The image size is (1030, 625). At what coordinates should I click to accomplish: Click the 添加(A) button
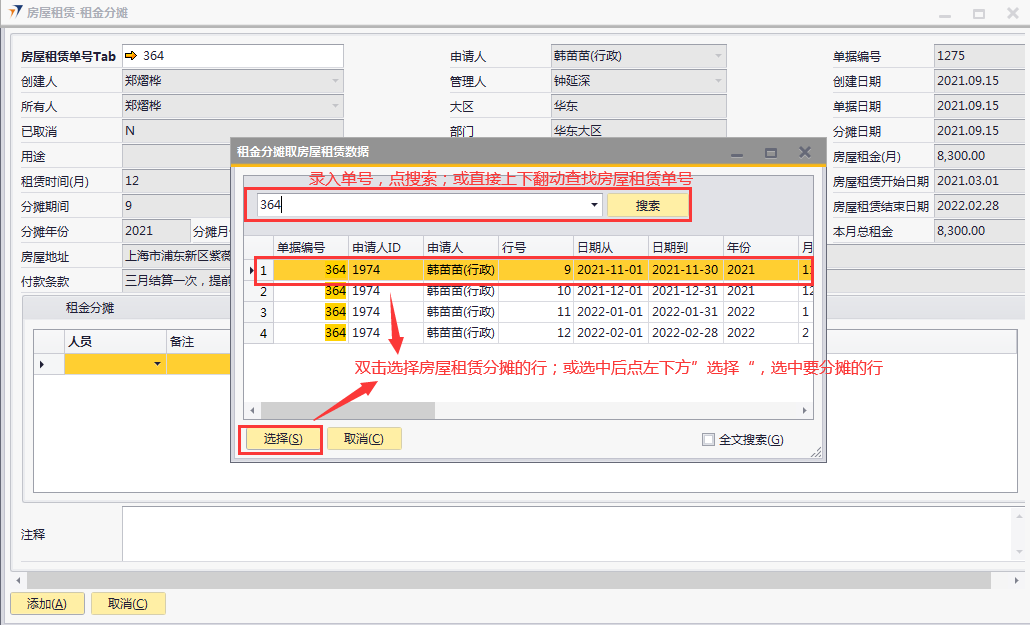click(x=47, y=604)
